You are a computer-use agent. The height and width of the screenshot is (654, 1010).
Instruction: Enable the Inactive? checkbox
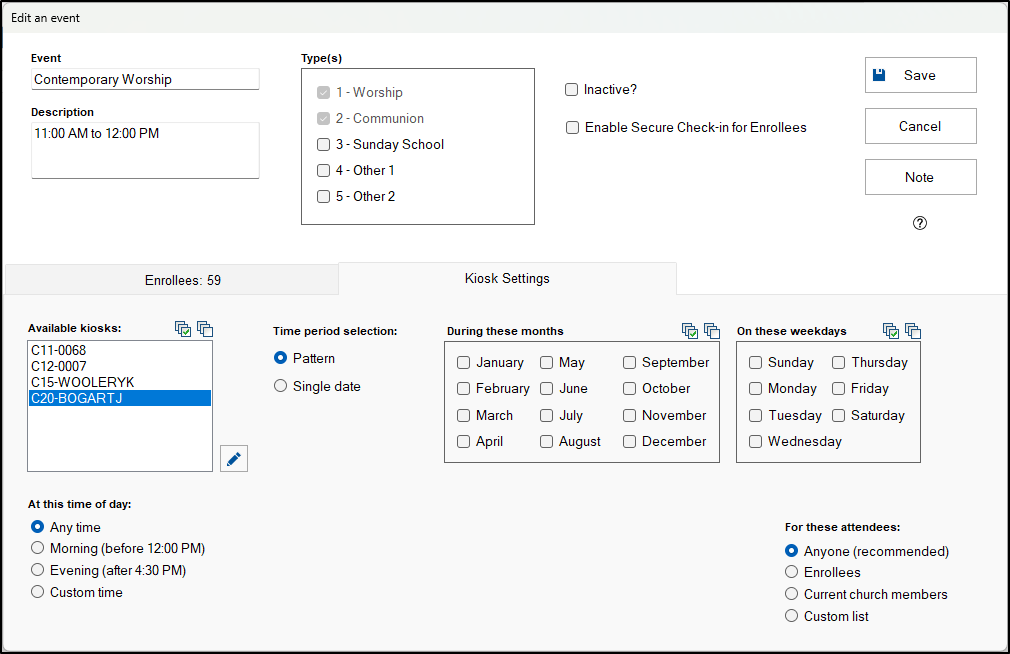coord(572,89)
